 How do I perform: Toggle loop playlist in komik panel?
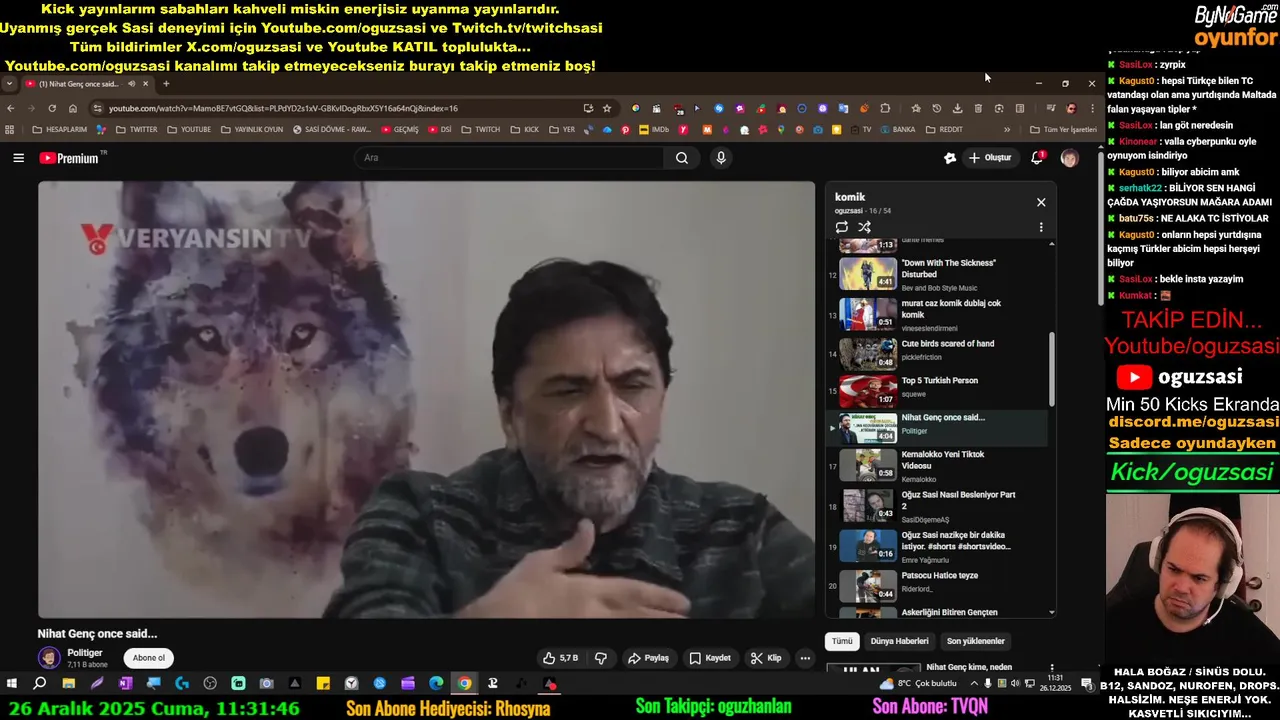(842, 227)
